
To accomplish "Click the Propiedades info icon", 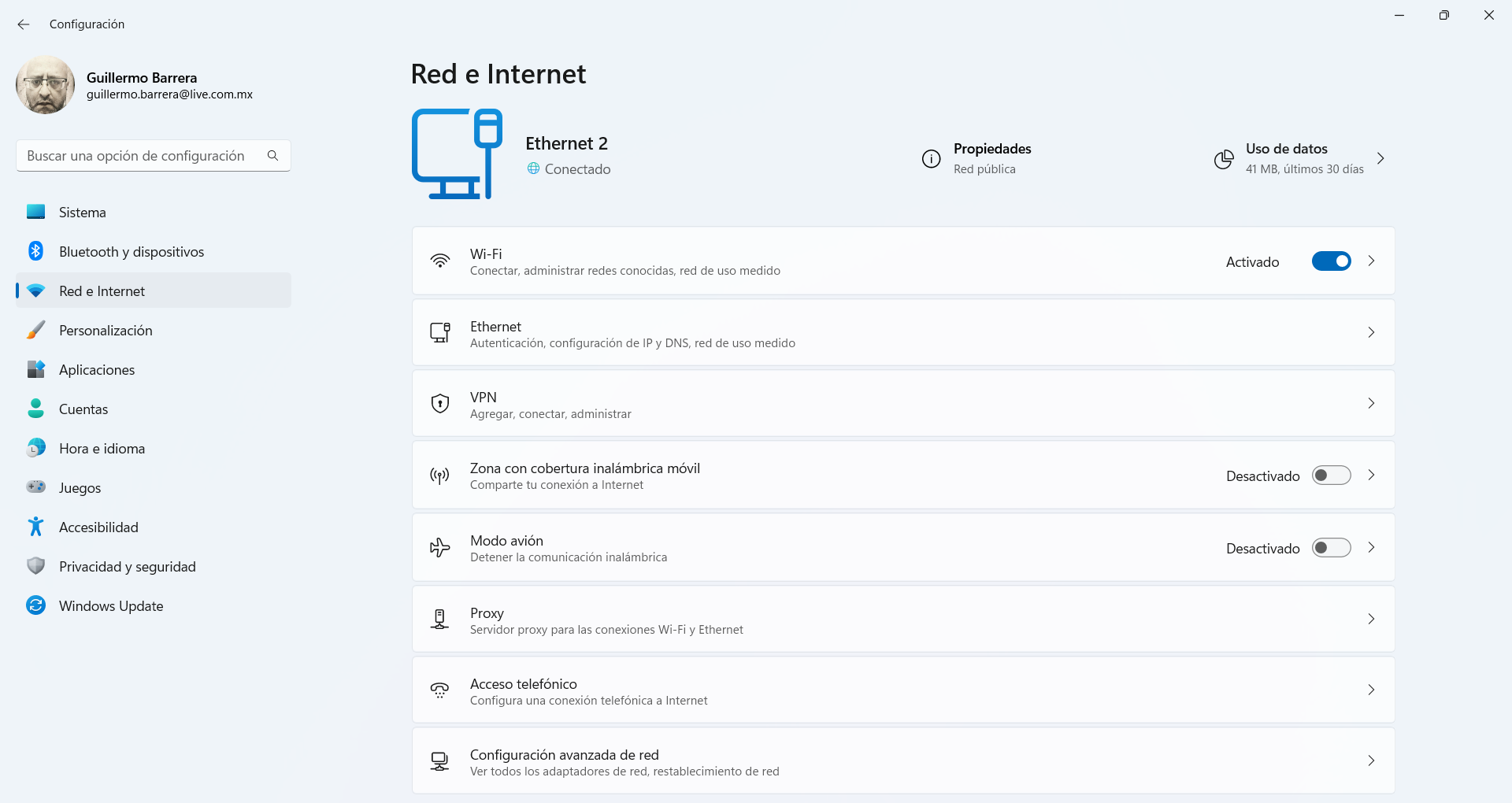I will [x=931, y=159].
